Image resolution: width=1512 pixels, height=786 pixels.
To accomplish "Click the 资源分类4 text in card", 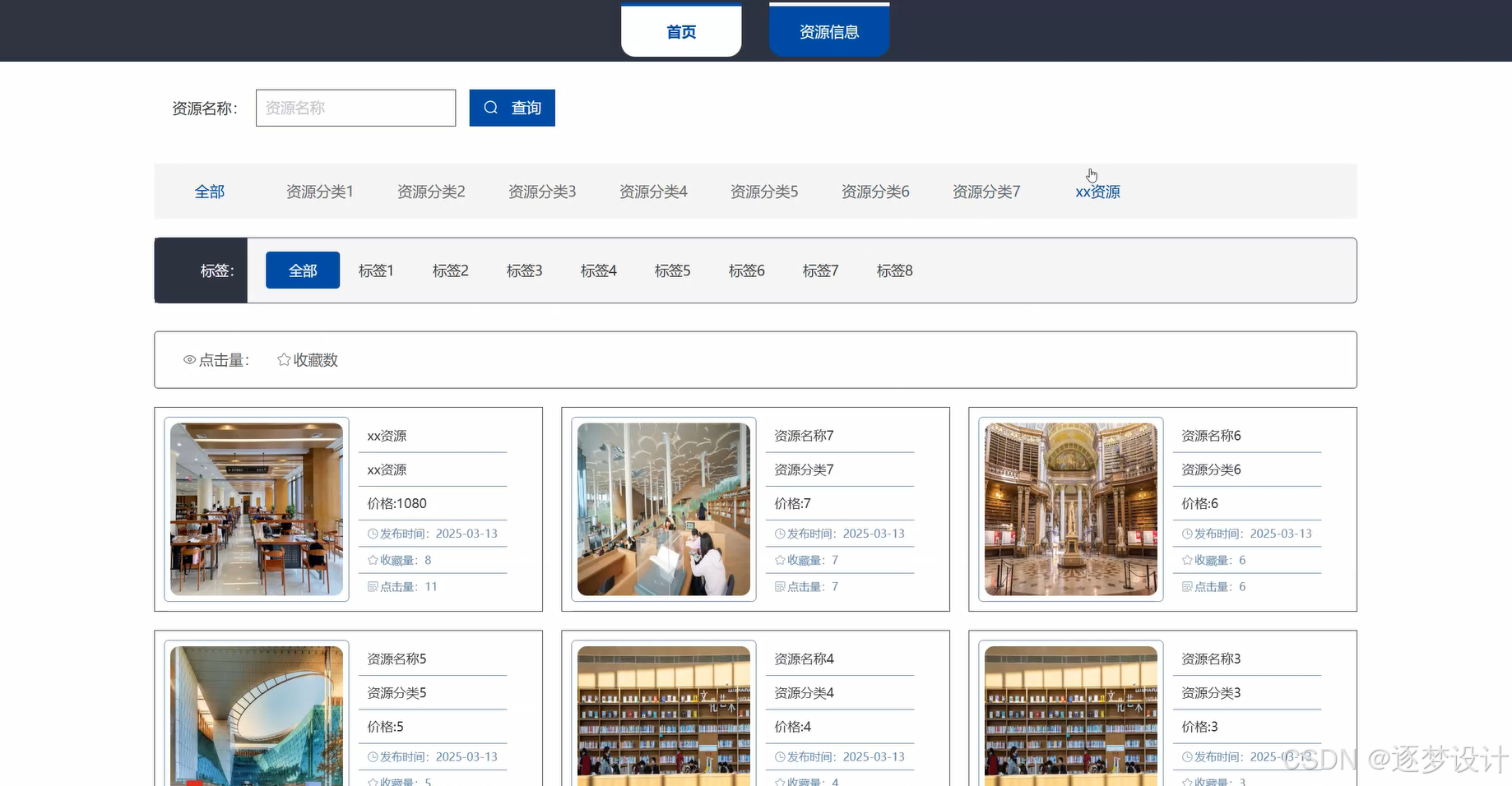I will tap(804, 692).
